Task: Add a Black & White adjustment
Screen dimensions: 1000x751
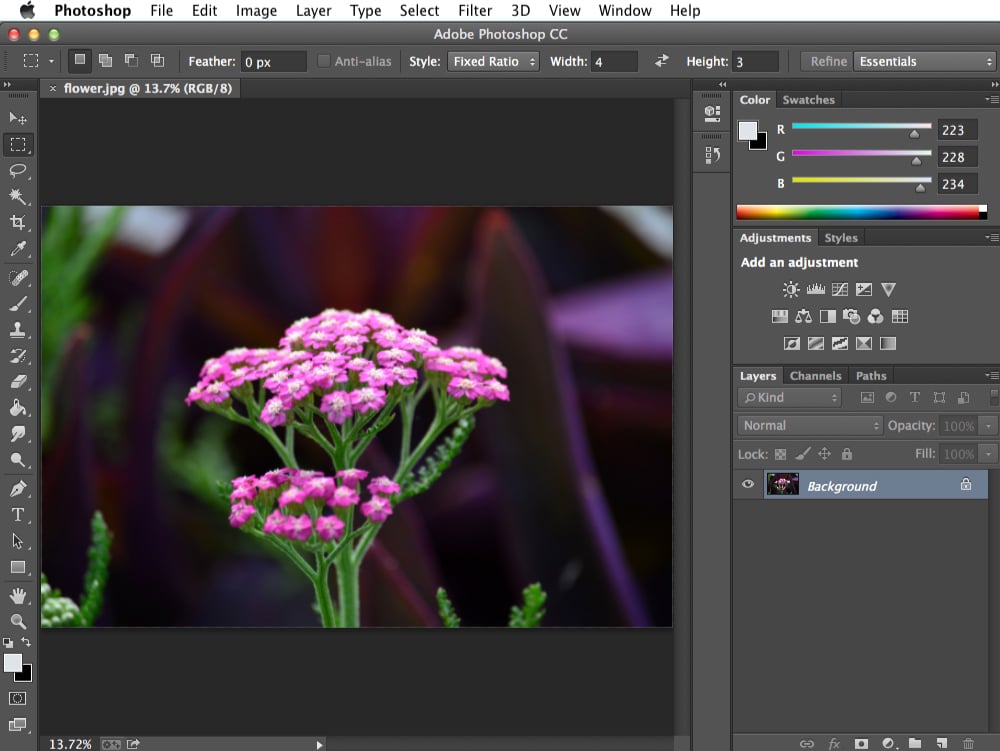Action: pos(828,316)
